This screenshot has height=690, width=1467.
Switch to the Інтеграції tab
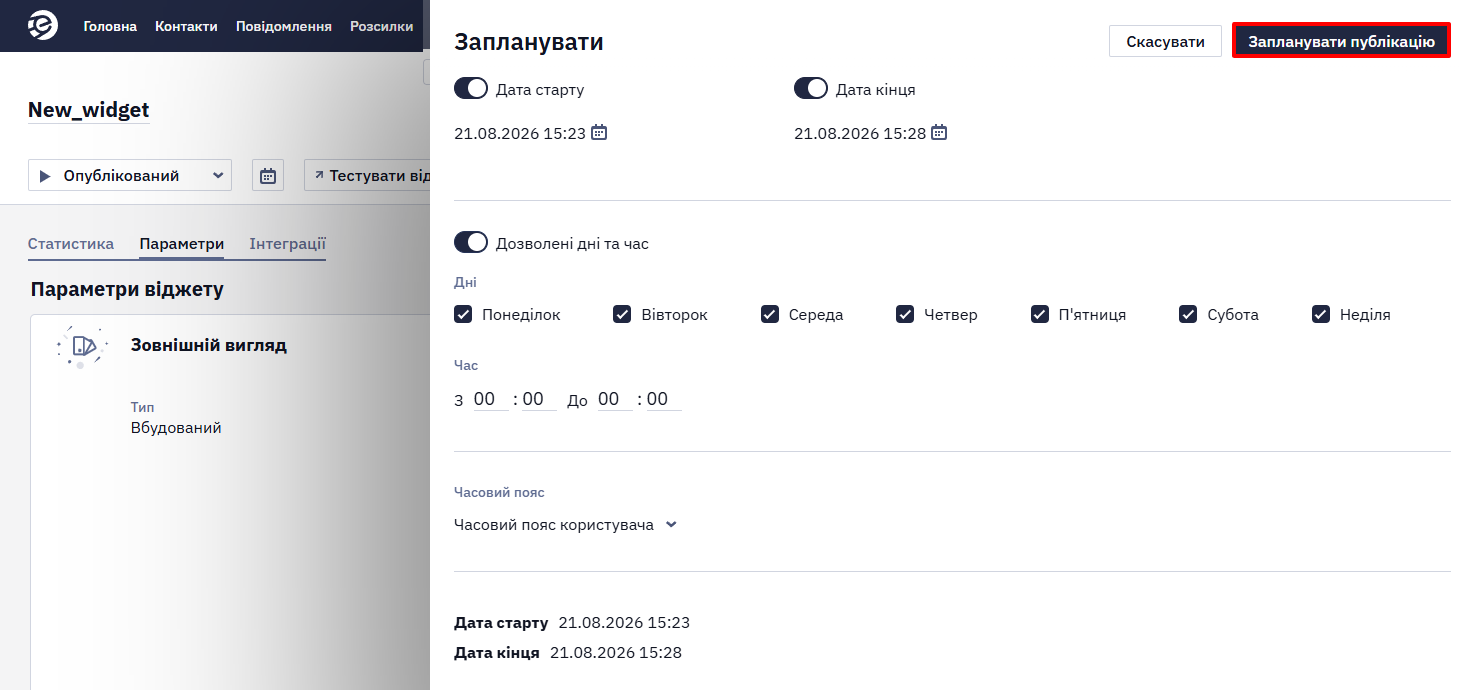pos(287,244)
